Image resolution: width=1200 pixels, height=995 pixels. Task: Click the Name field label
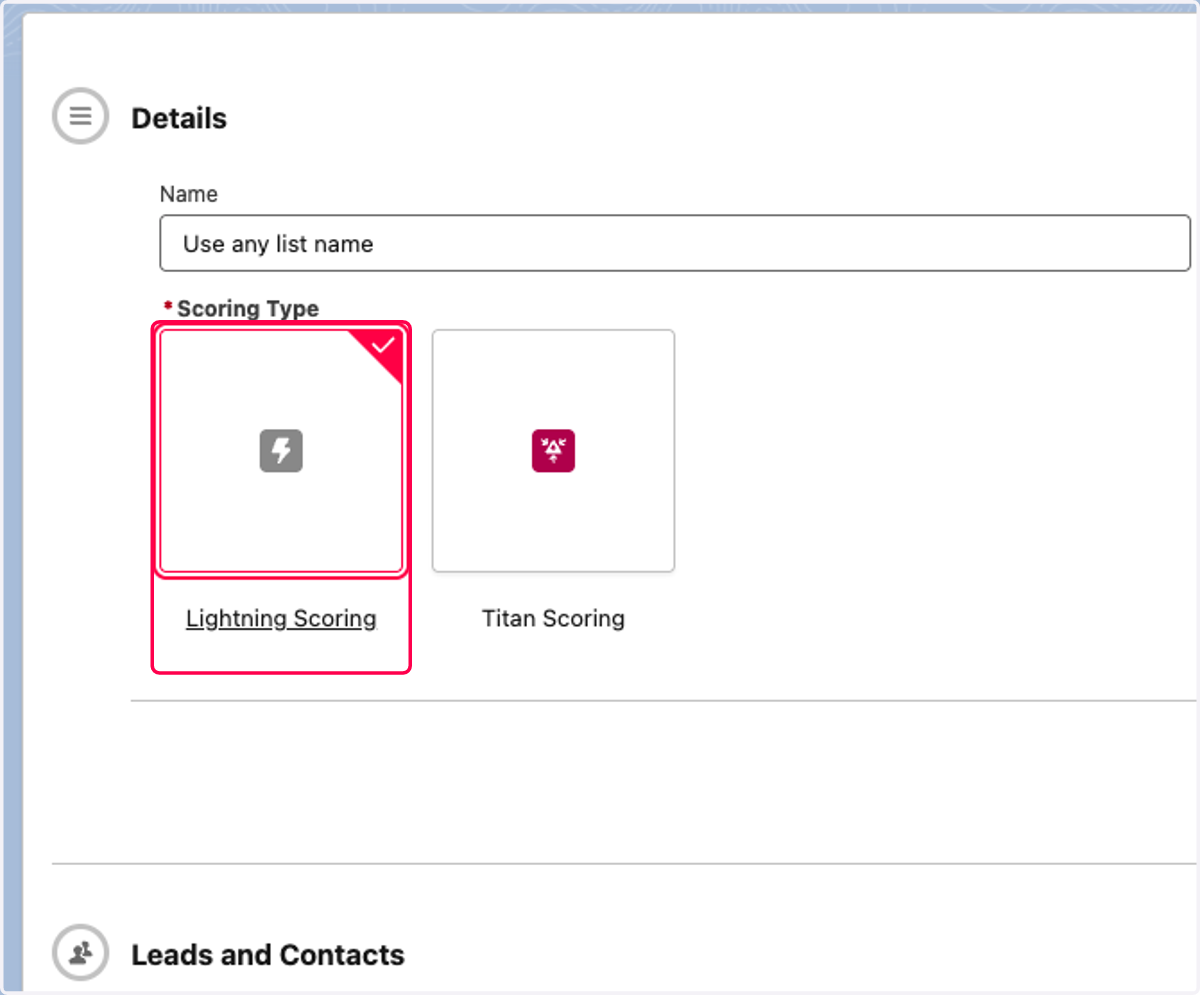189,194
